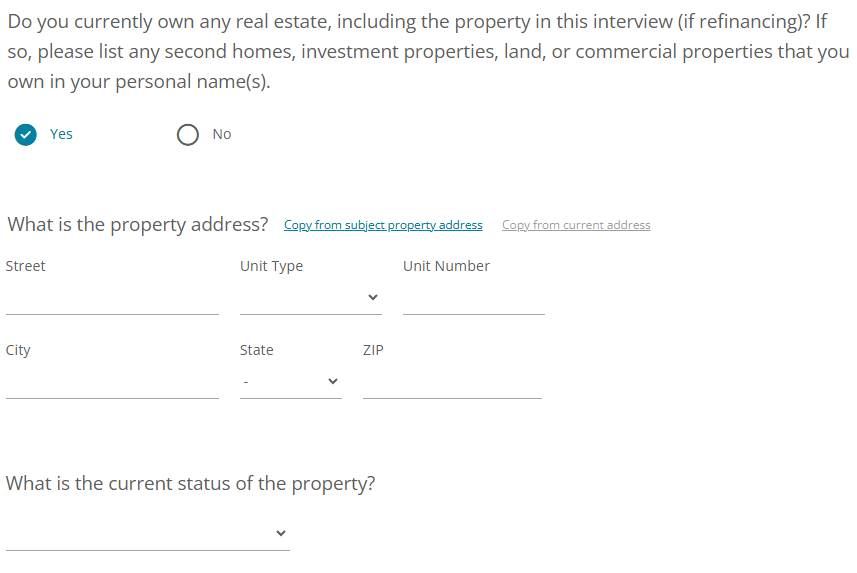
Task: Click the State dropdown chevron arrow
Action: [x=333, y=381]
